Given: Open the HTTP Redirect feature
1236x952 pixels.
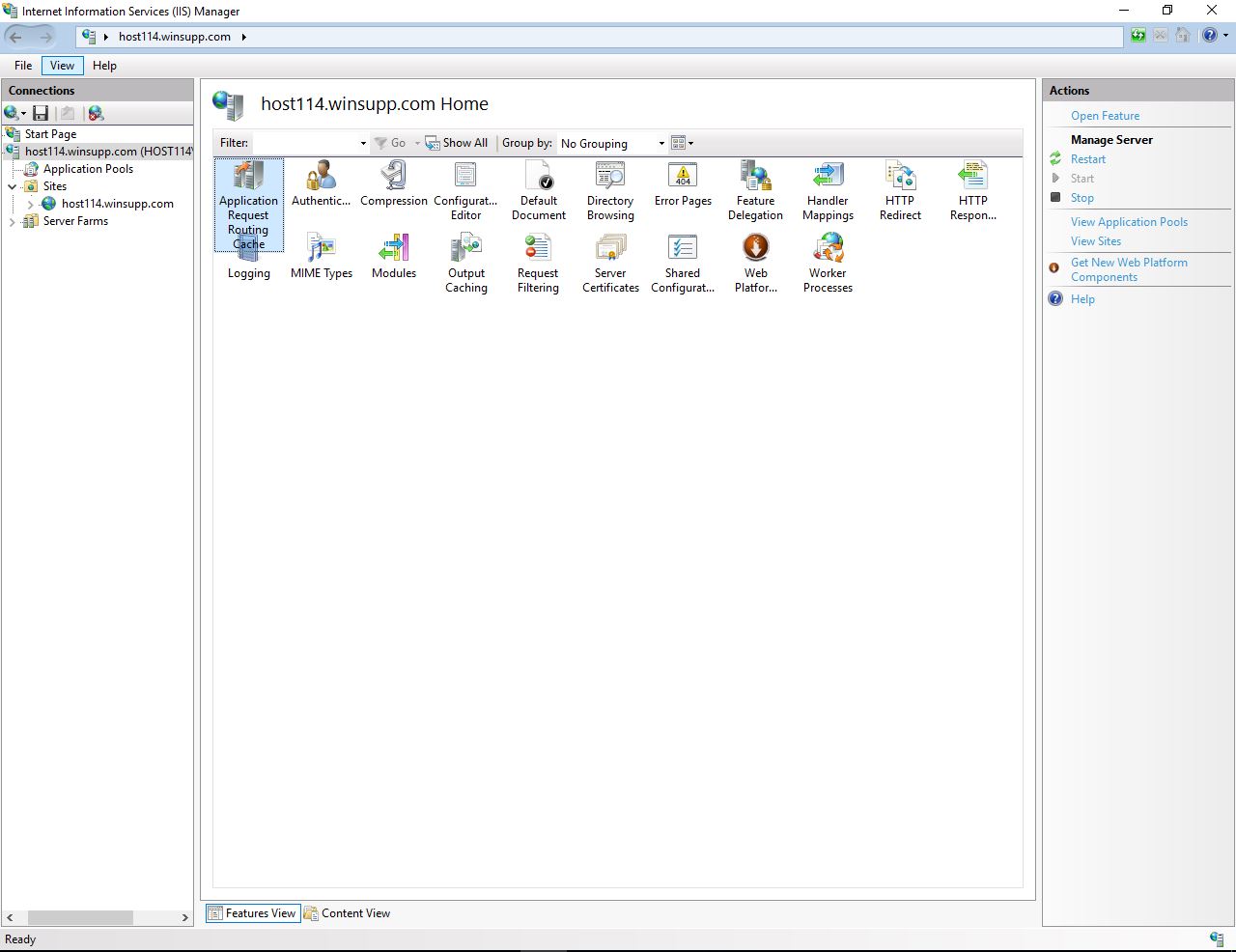Looking at the screenshot, I should click(x=900, y=191).
